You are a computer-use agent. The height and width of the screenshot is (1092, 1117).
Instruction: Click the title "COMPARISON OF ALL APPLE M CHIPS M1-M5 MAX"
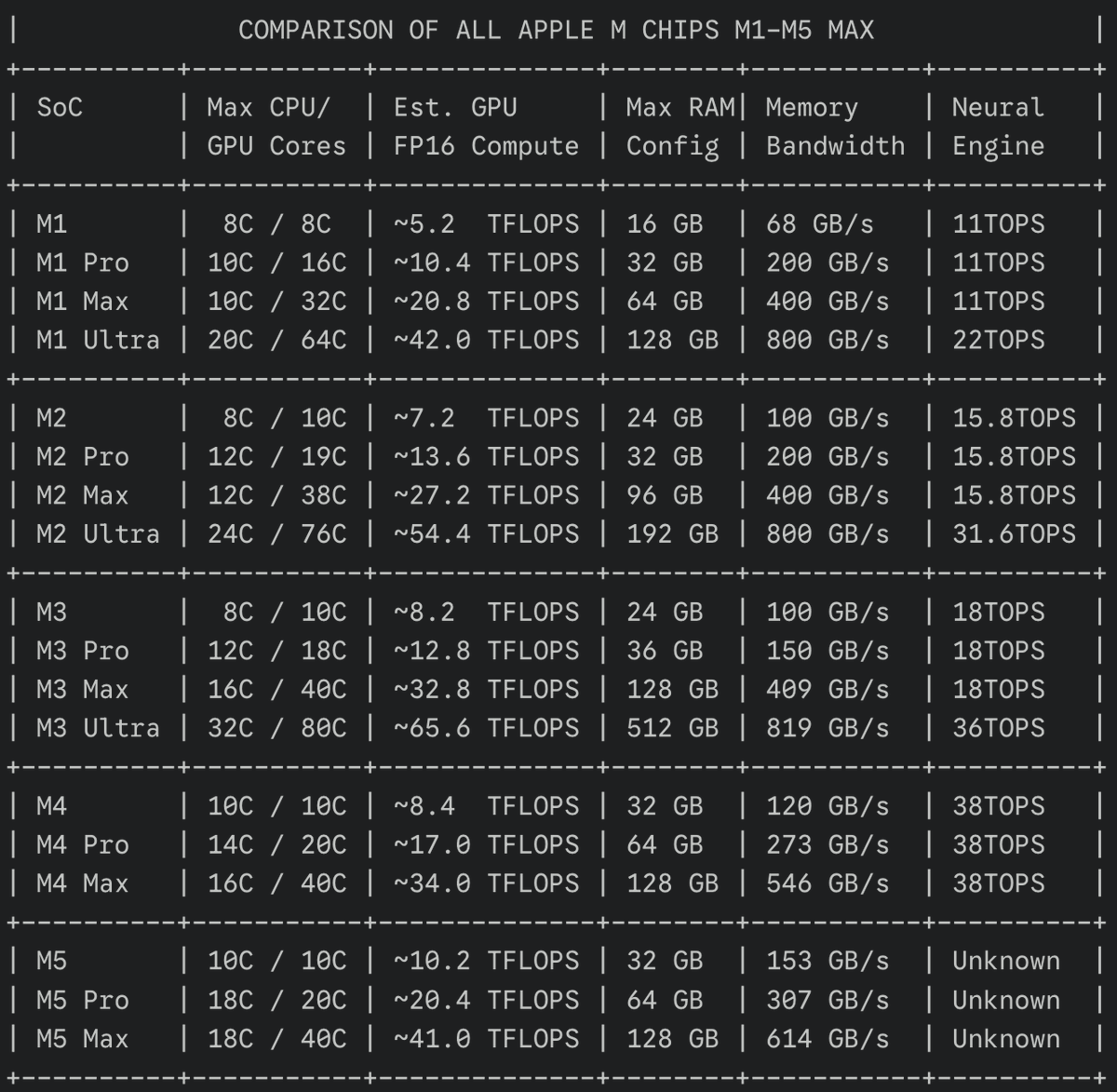[557, 30]
